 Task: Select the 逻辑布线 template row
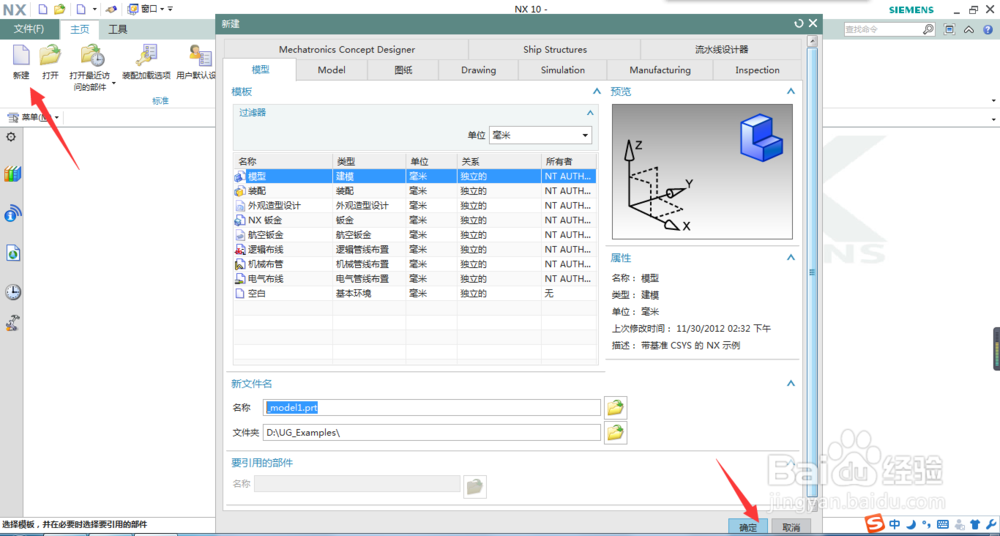[415, 249]
